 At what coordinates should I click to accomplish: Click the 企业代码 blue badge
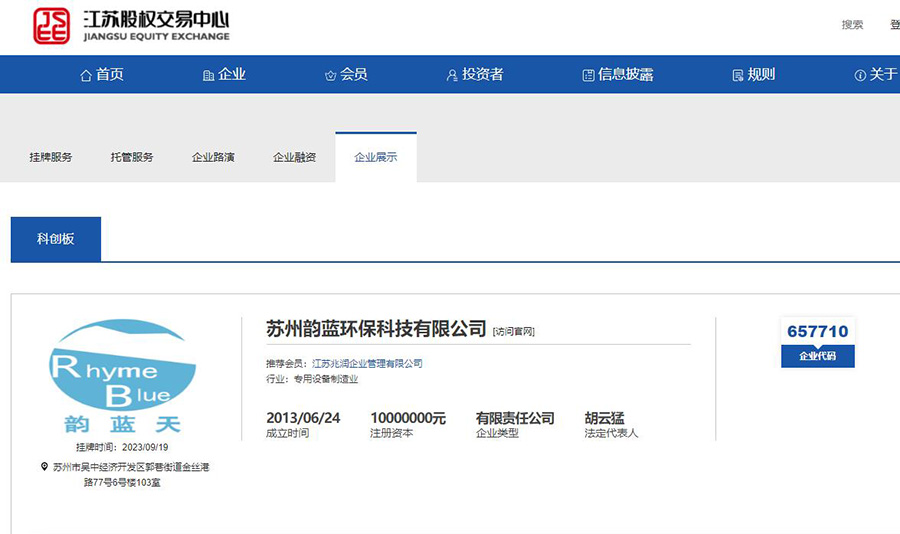(817, 356)
